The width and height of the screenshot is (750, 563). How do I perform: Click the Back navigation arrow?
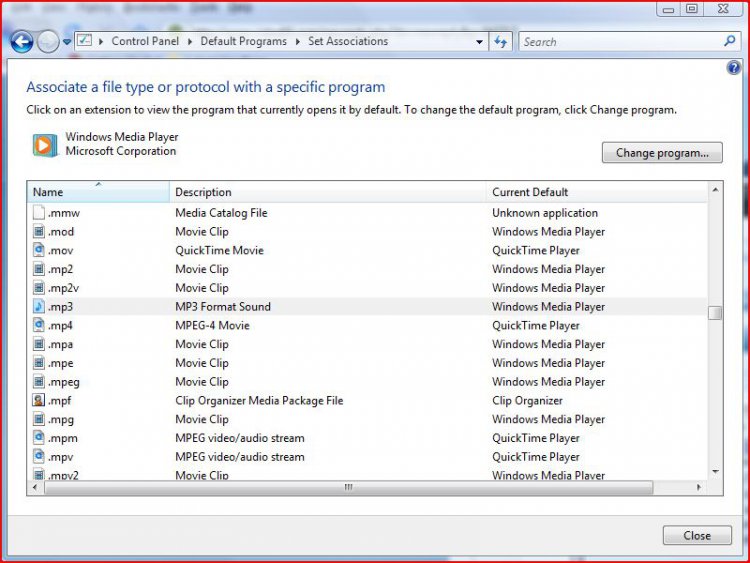pos(22,42)
